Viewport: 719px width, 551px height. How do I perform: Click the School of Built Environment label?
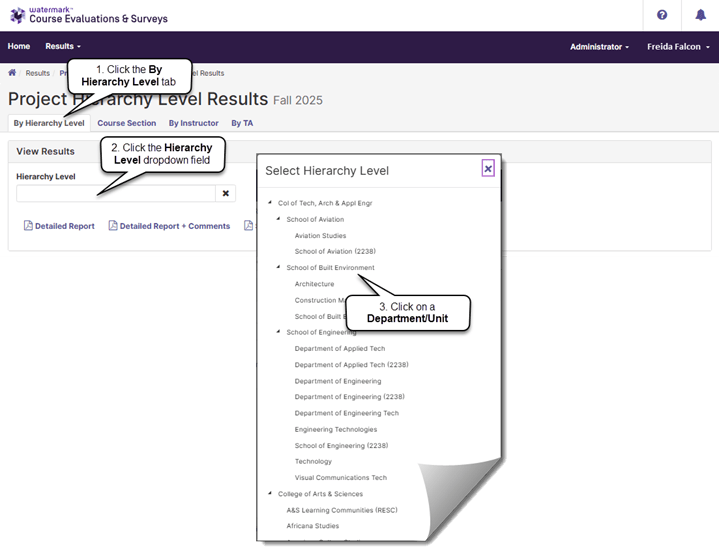click(330, 267)
